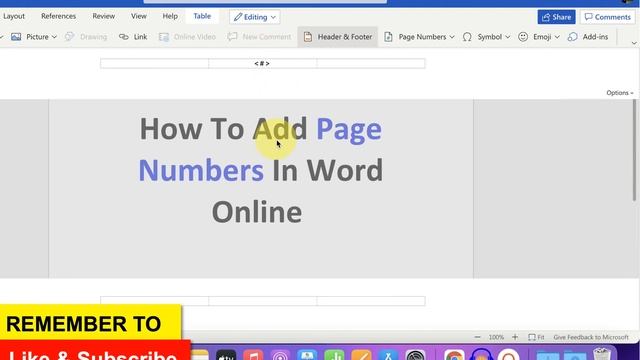
Task: Insert a hyperlink with the Link icon
Action: click(x=124, y=37)
